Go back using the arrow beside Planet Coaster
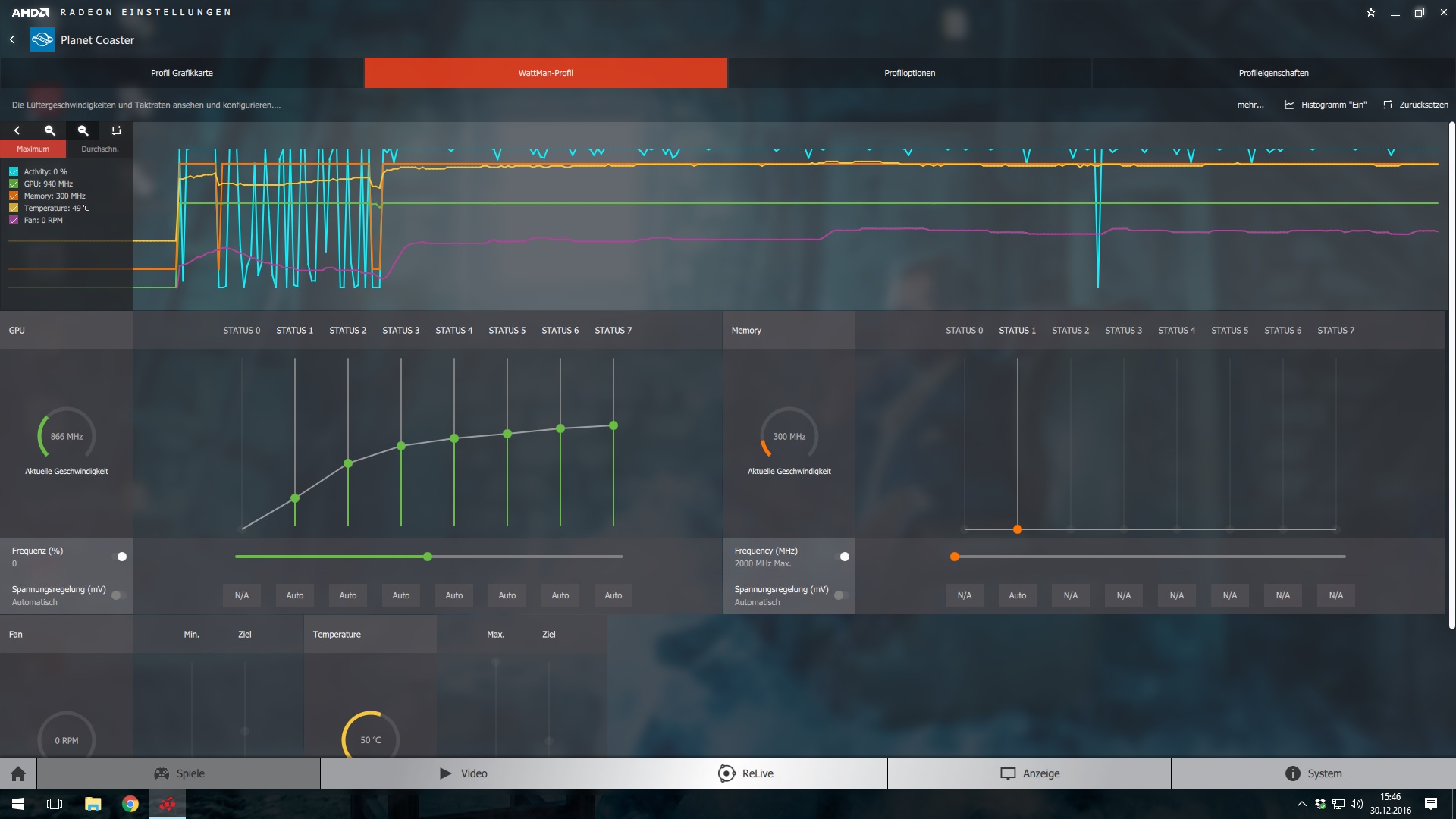The width and height of the screenshot is (1456, 819). [x=12, y=39]
